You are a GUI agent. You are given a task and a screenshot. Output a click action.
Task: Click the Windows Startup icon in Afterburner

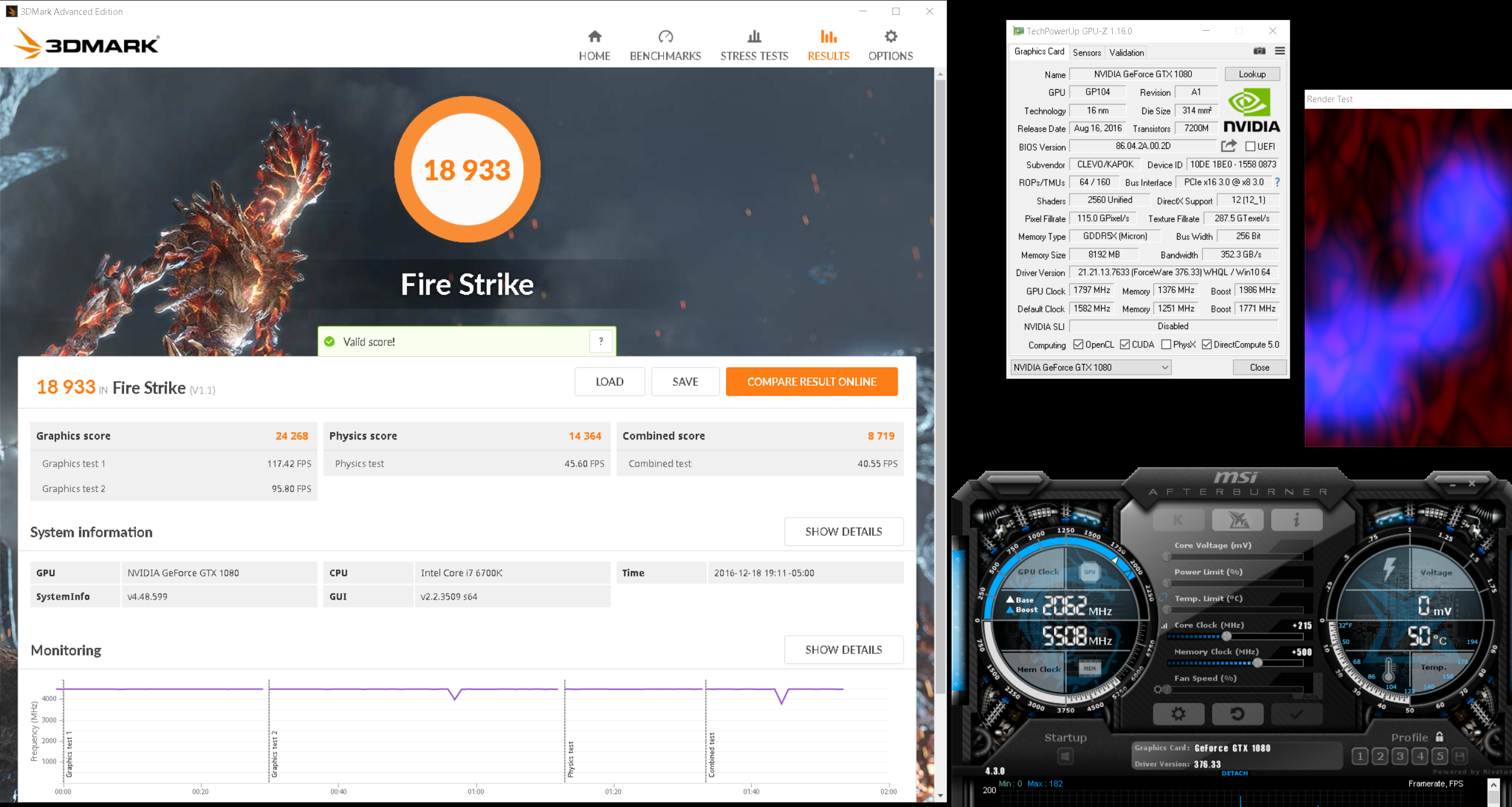point(1065,756)
